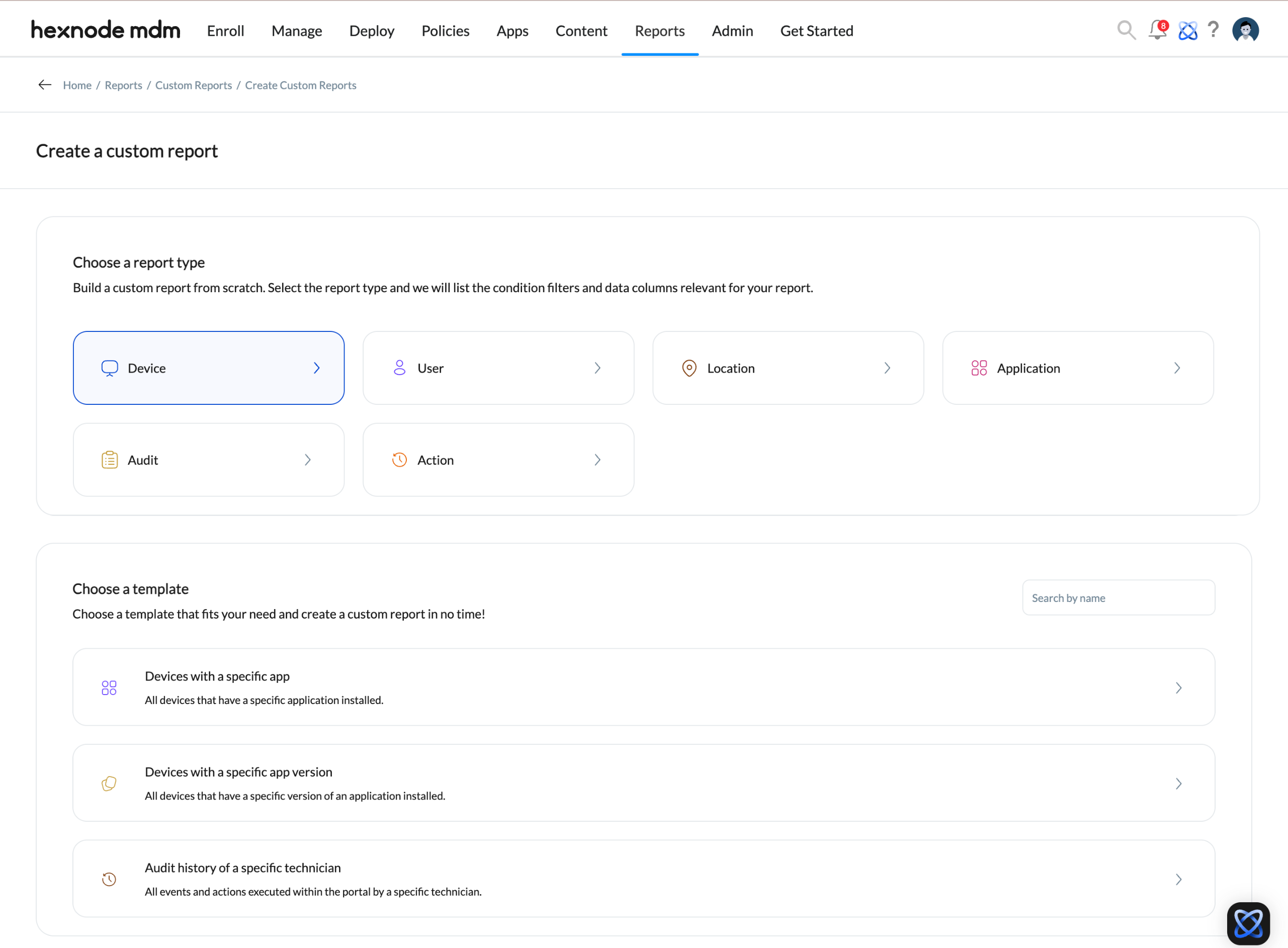The width and height of the screenshot is (1288, 948).
Task: Go to Home breadcrumb link
Action: 77,85
